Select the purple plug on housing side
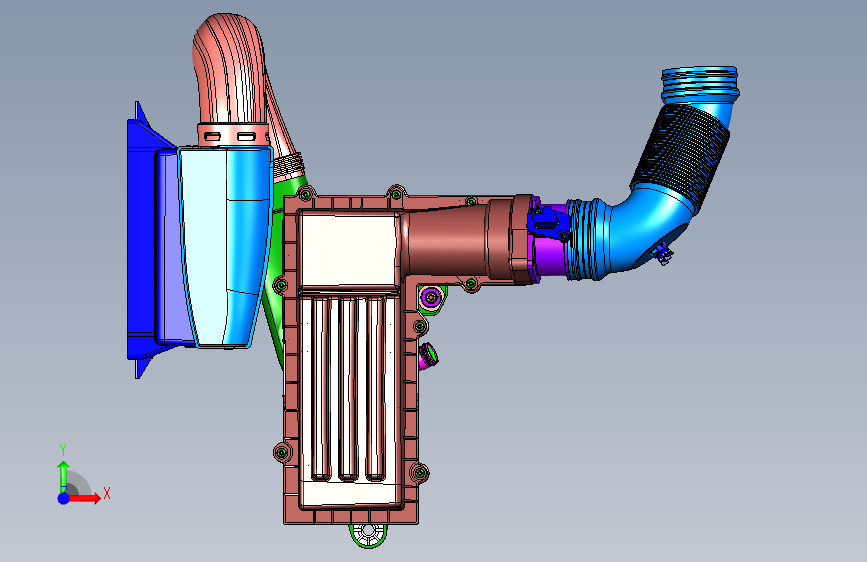This screenshot has height=562, width=867. pyautogui.click(x=428, y=355)
